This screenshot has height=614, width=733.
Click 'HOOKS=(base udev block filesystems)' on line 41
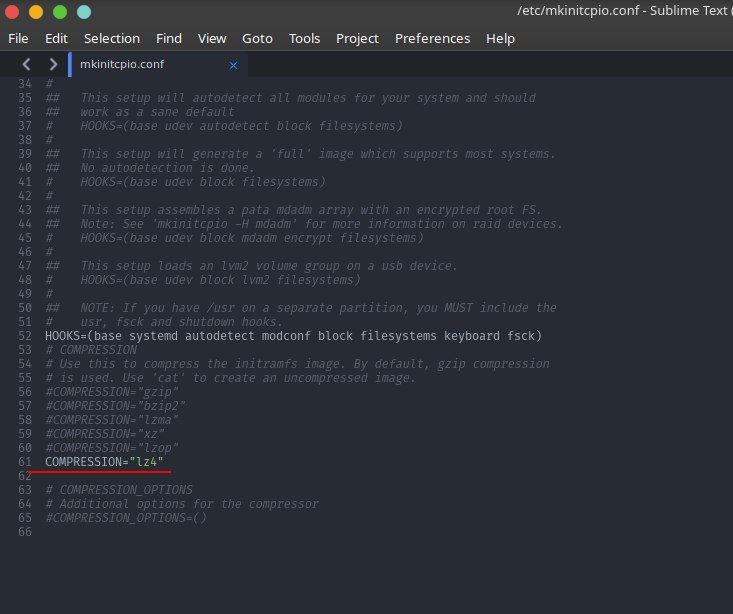(x=185, y=182)
